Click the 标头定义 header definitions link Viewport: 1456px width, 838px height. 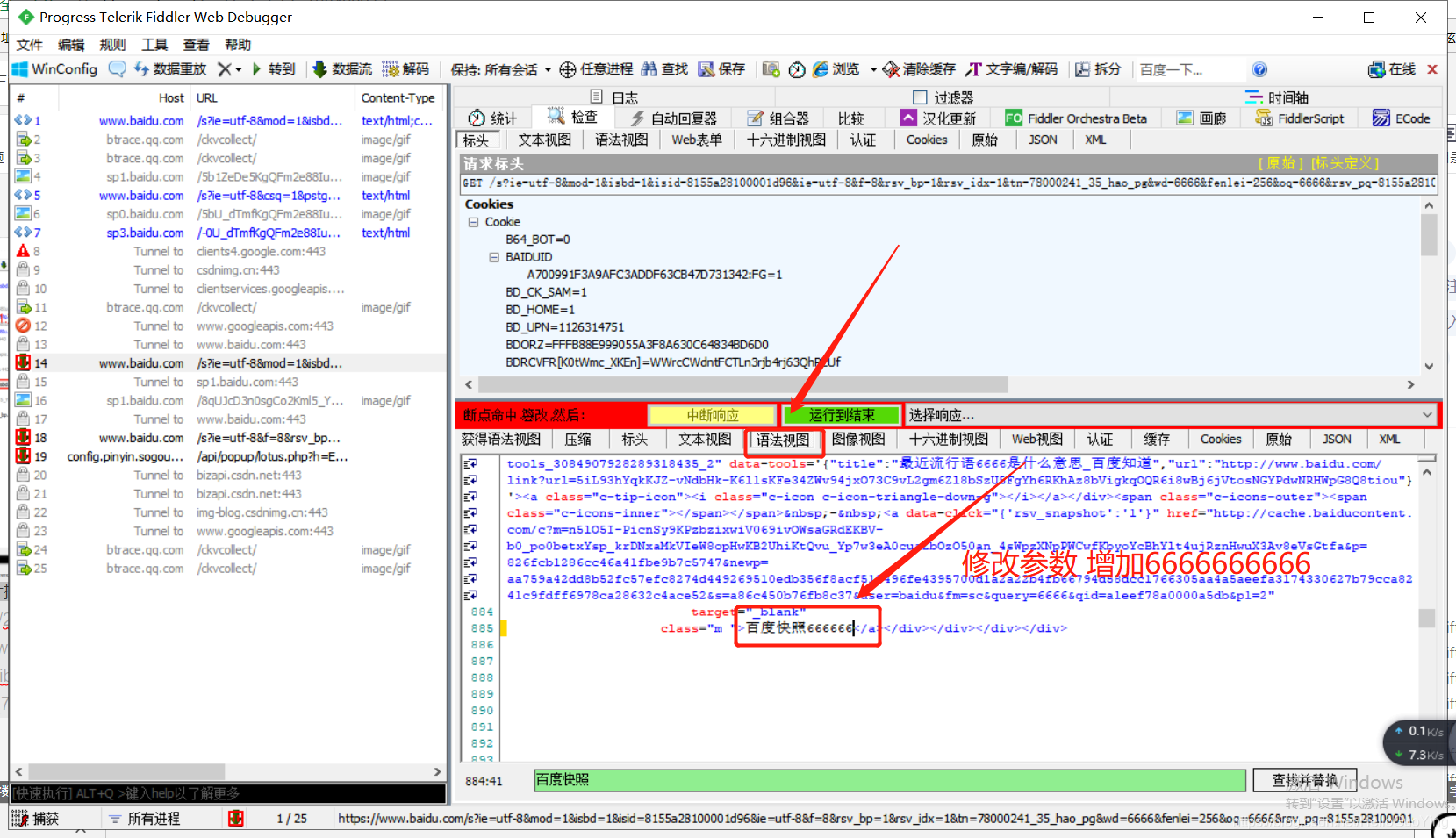point(1345,163)
